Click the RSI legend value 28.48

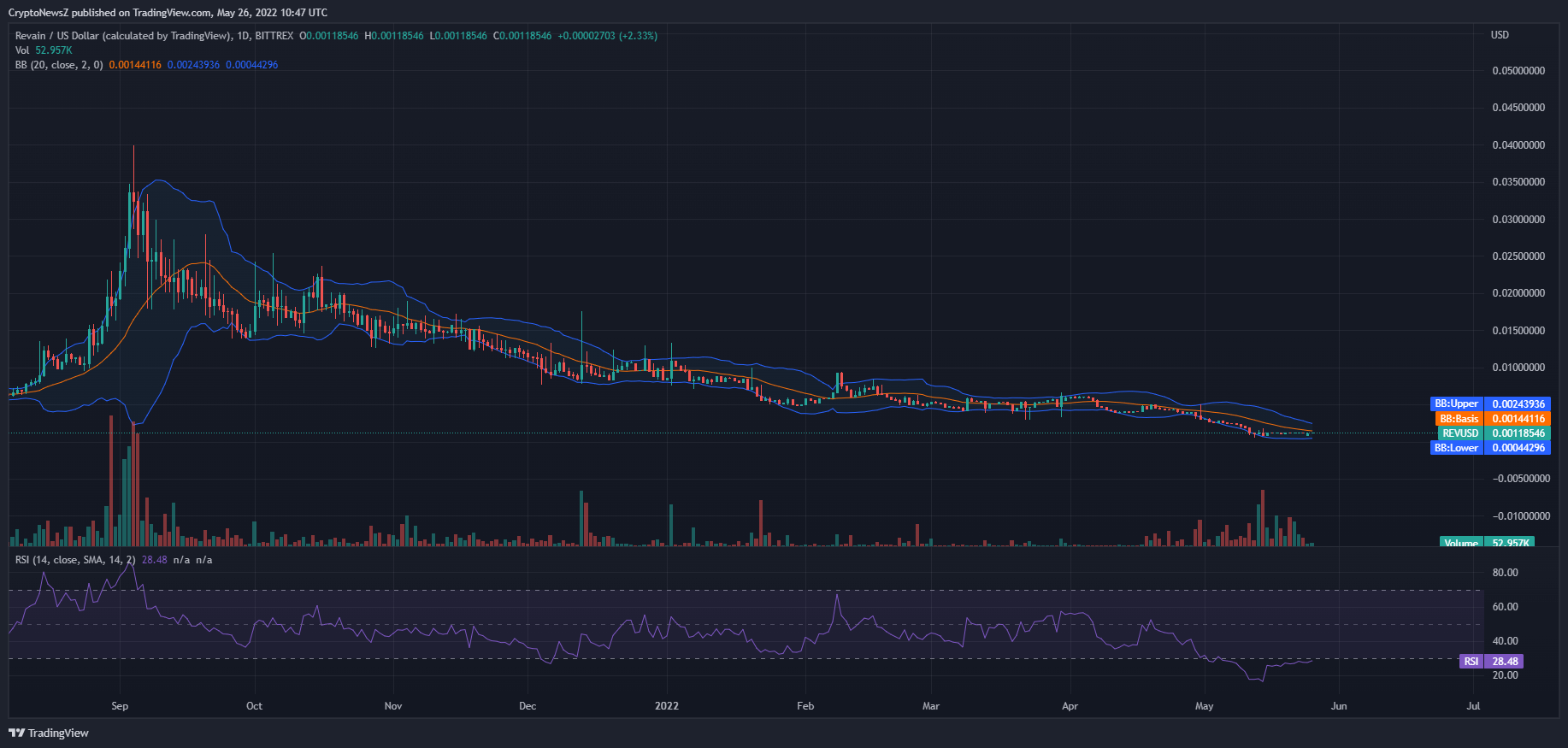[x=154, y=560]
